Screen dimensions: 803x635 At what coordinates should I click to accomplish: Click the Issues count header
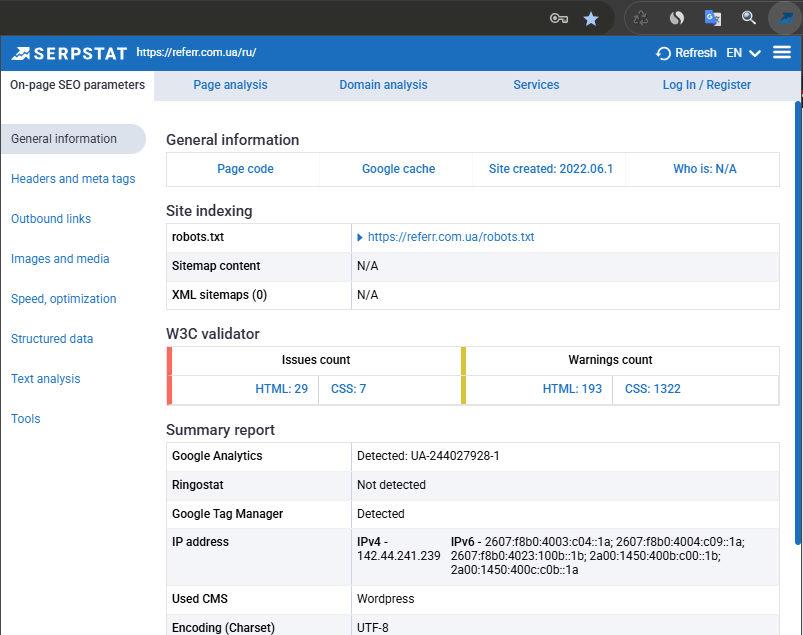[x=316, y=360]
